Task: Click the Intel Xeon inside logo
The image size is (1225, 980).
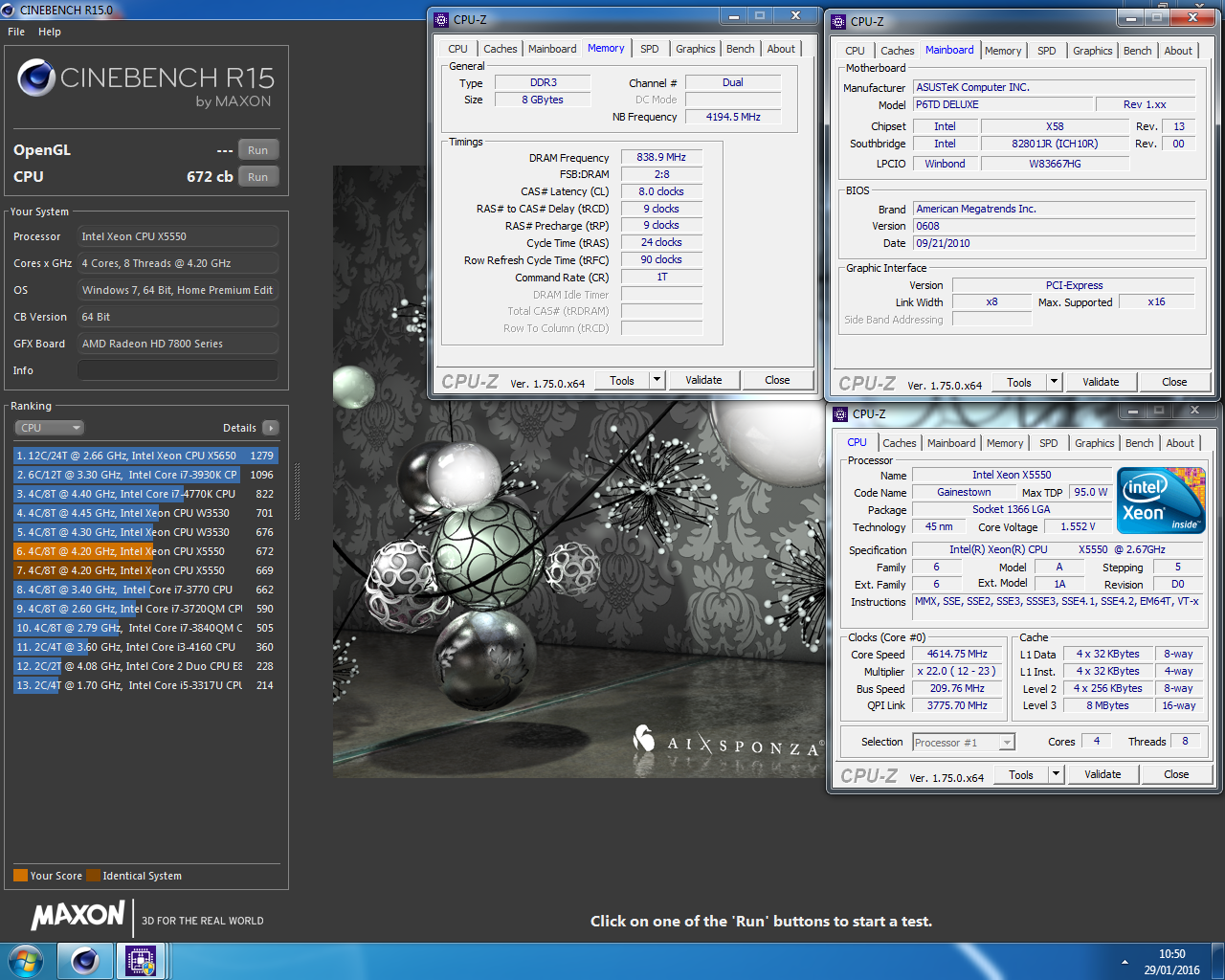Action: [x=1161, y=500]
